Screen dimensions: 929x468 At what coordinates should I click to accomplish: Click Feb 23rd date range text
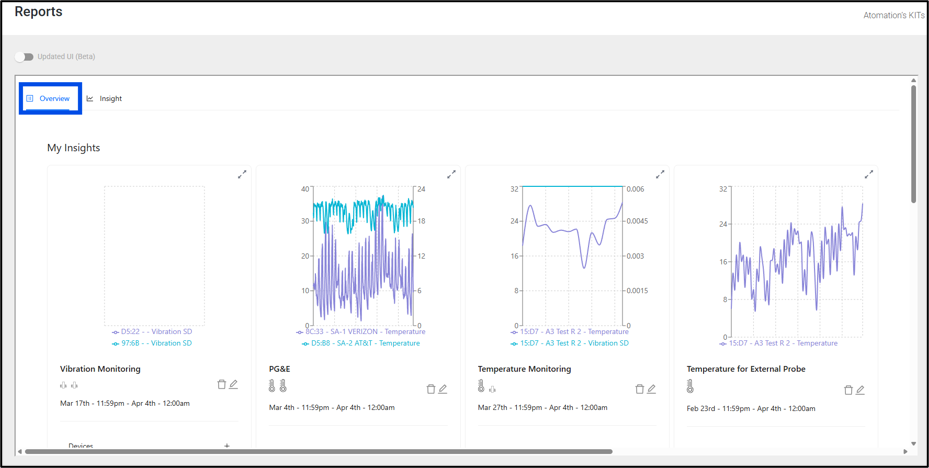point(751,408)
